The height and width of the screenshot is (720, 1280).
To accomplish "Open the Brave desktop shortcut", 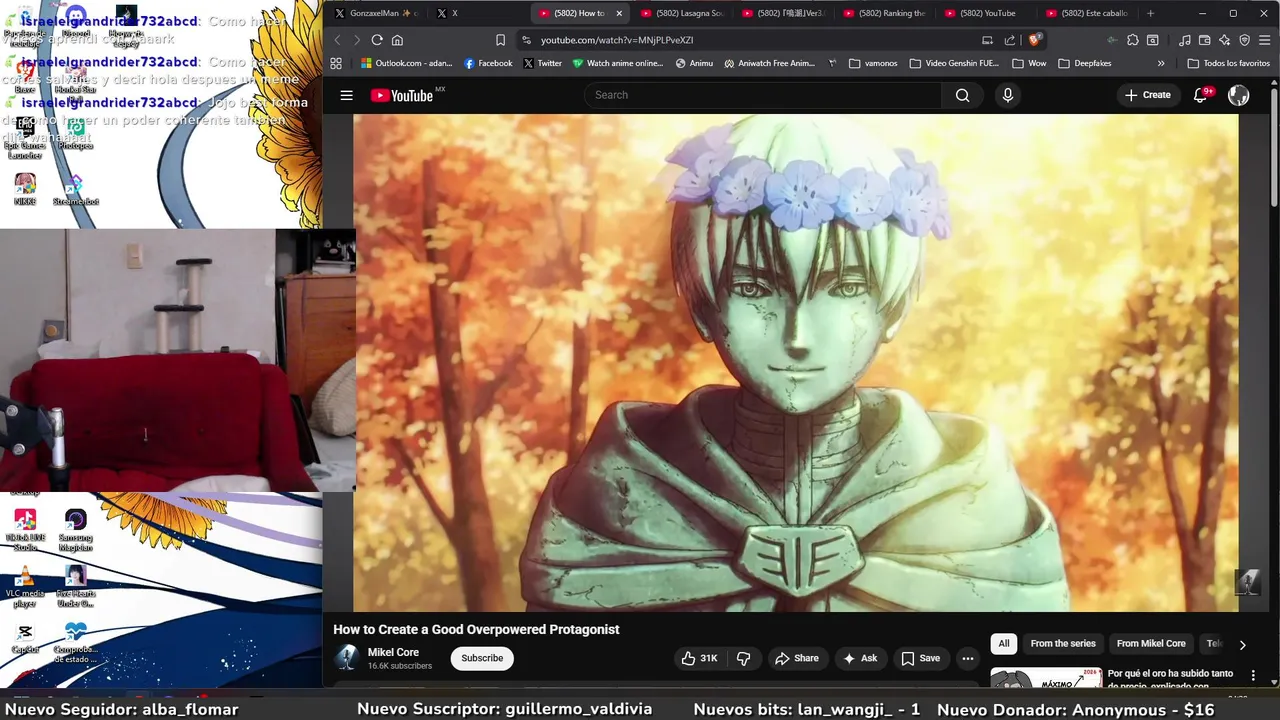I will point(25,77).
